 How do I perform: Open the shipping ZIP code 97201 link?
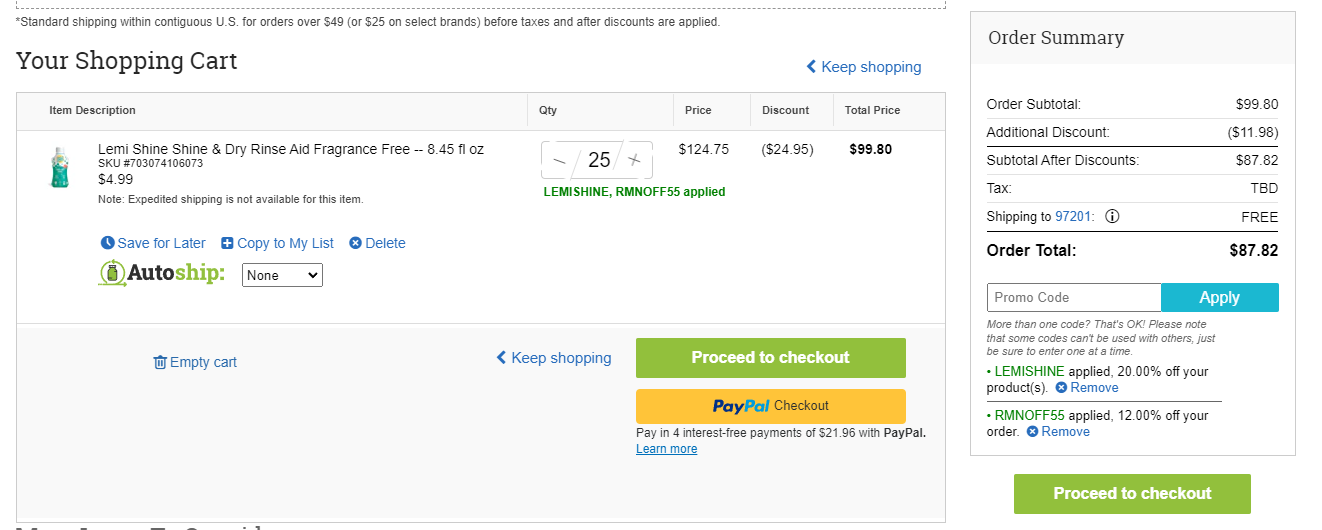[1075, 217]
